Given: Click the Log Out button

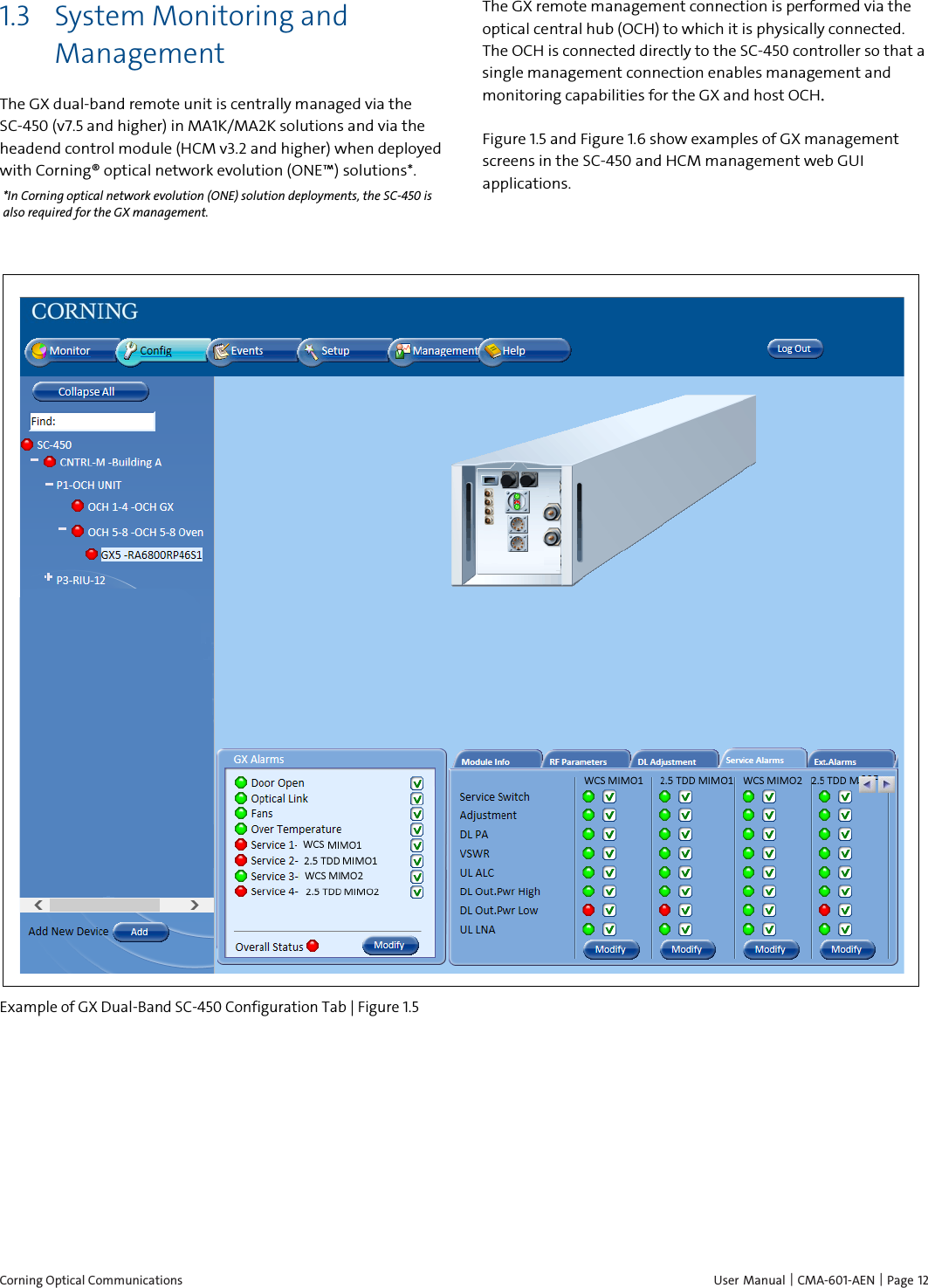Looking at the screenshot, I should [x=794, y=348].
